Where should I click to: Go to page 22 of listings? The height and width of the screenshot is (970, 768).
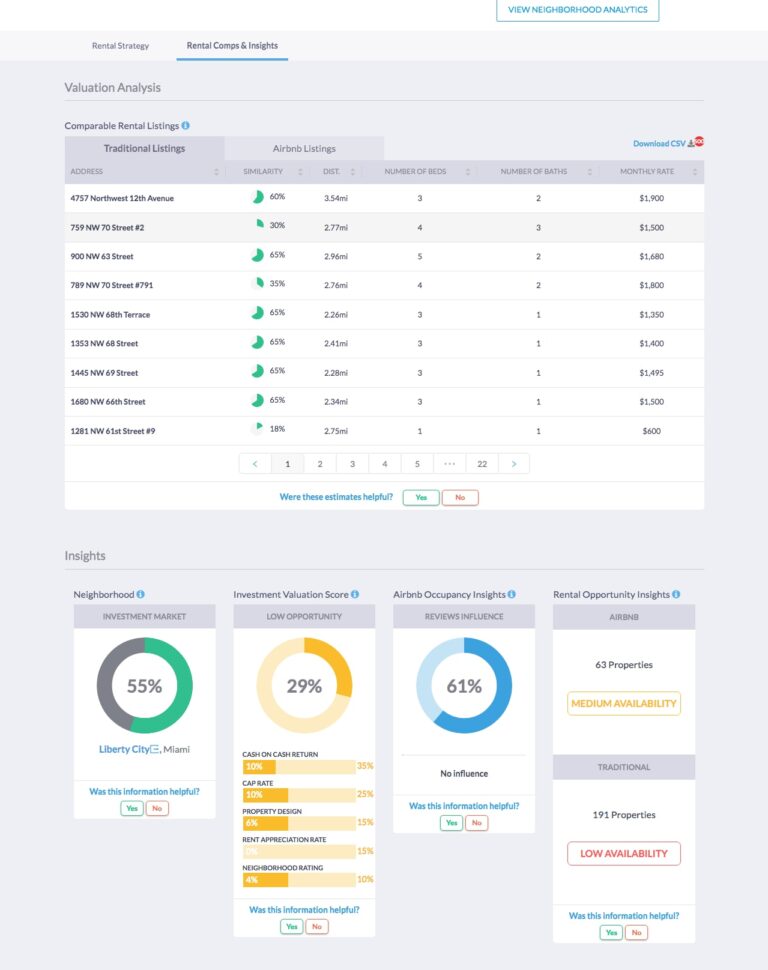[481, 464]
